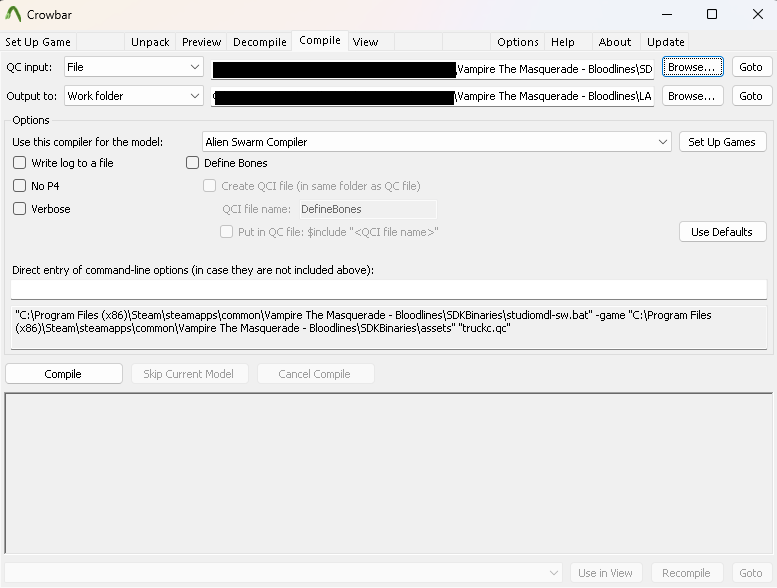Maximize the Crowbar window
The width and height of the screenshot is (777, 588).
(712, 14)
